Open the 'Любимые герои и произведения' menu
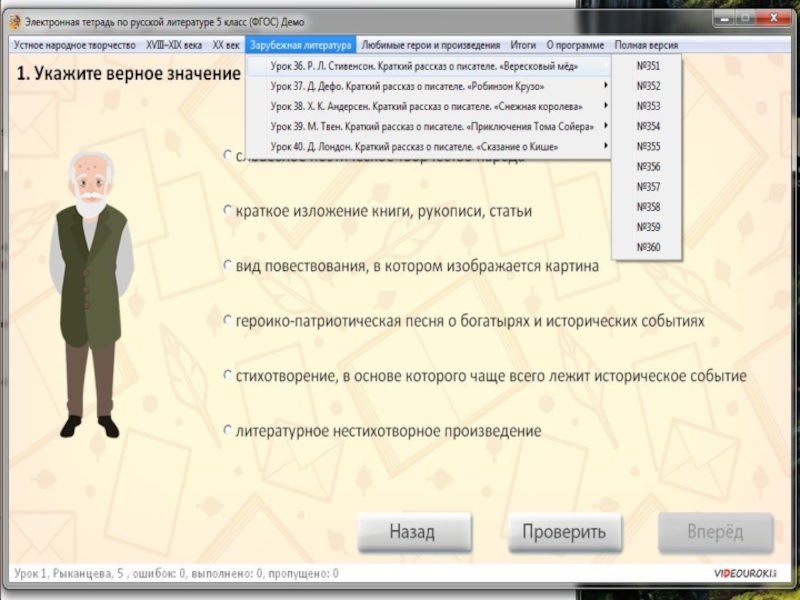800x600 pixels. tap(430, 45)
